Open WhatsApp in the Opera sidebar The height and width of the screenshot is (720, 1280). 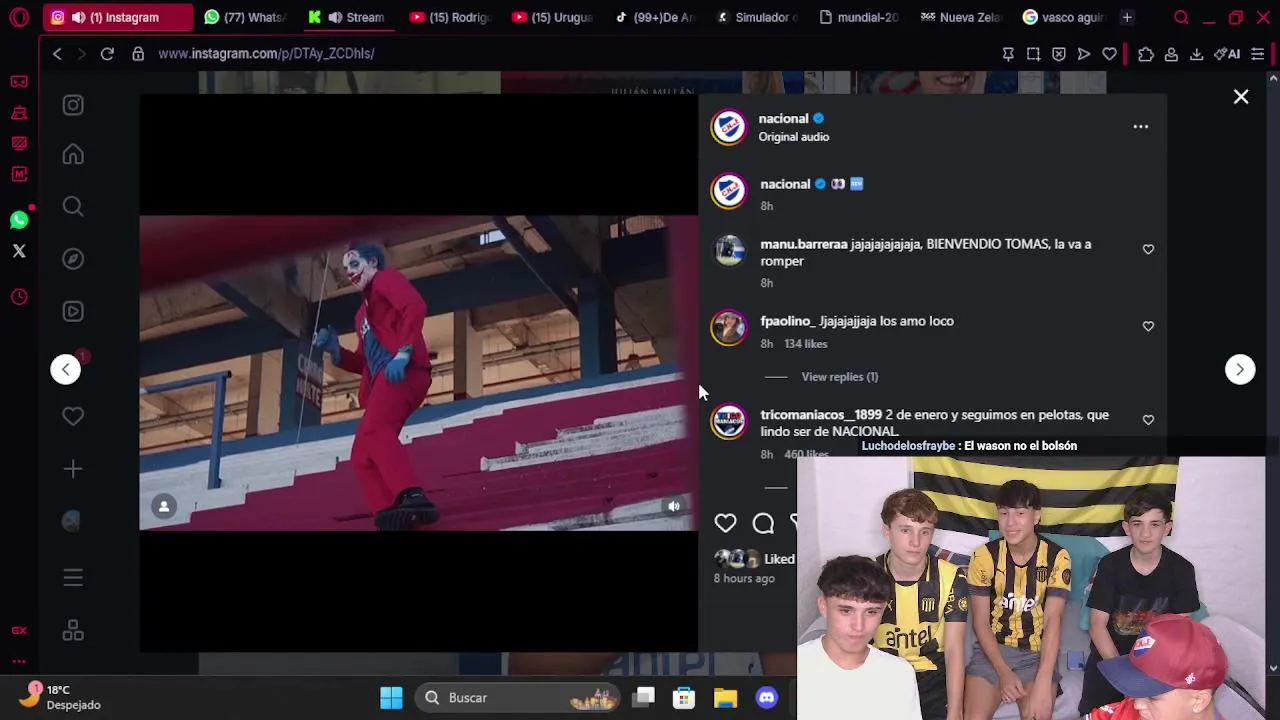point(19,220)
